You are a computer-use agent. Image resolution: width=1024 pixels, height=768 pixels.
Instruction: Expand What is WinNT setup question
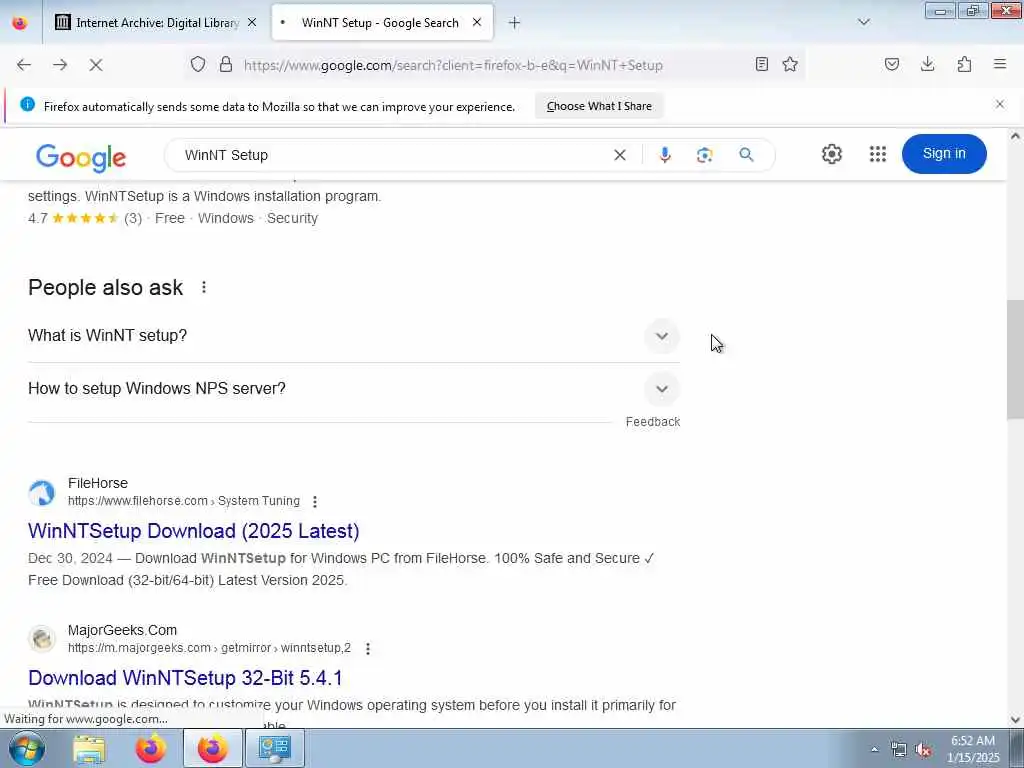coord(353,336)
